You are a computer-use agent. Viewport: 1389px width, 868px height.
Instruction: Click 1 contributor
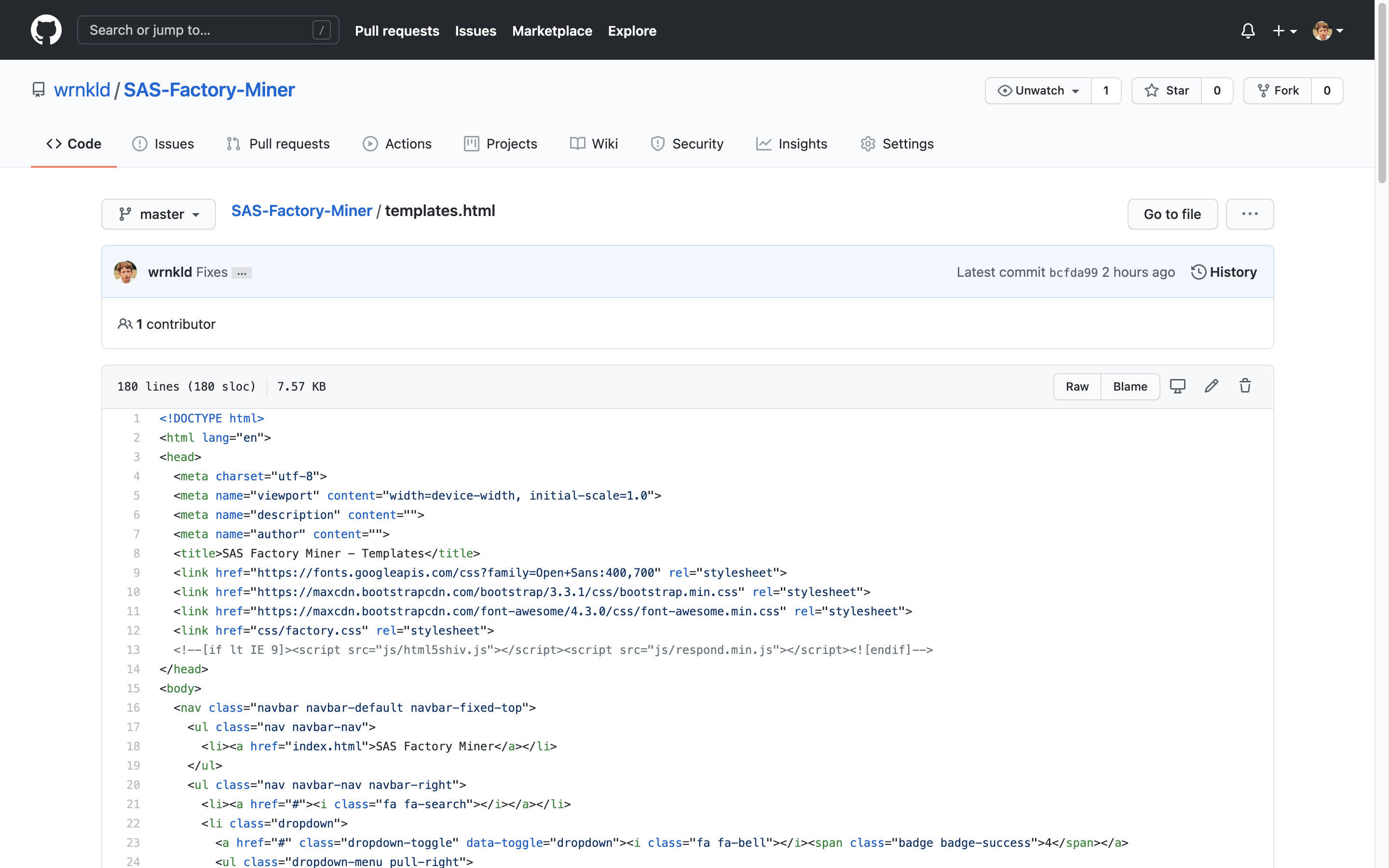pyautogui.click(x=166, y=325)
